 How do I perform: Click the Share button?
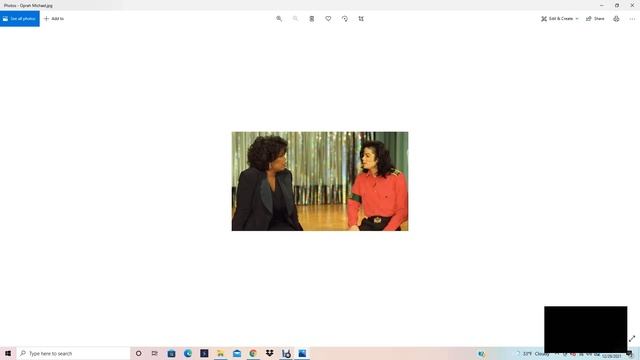[595, 19]
